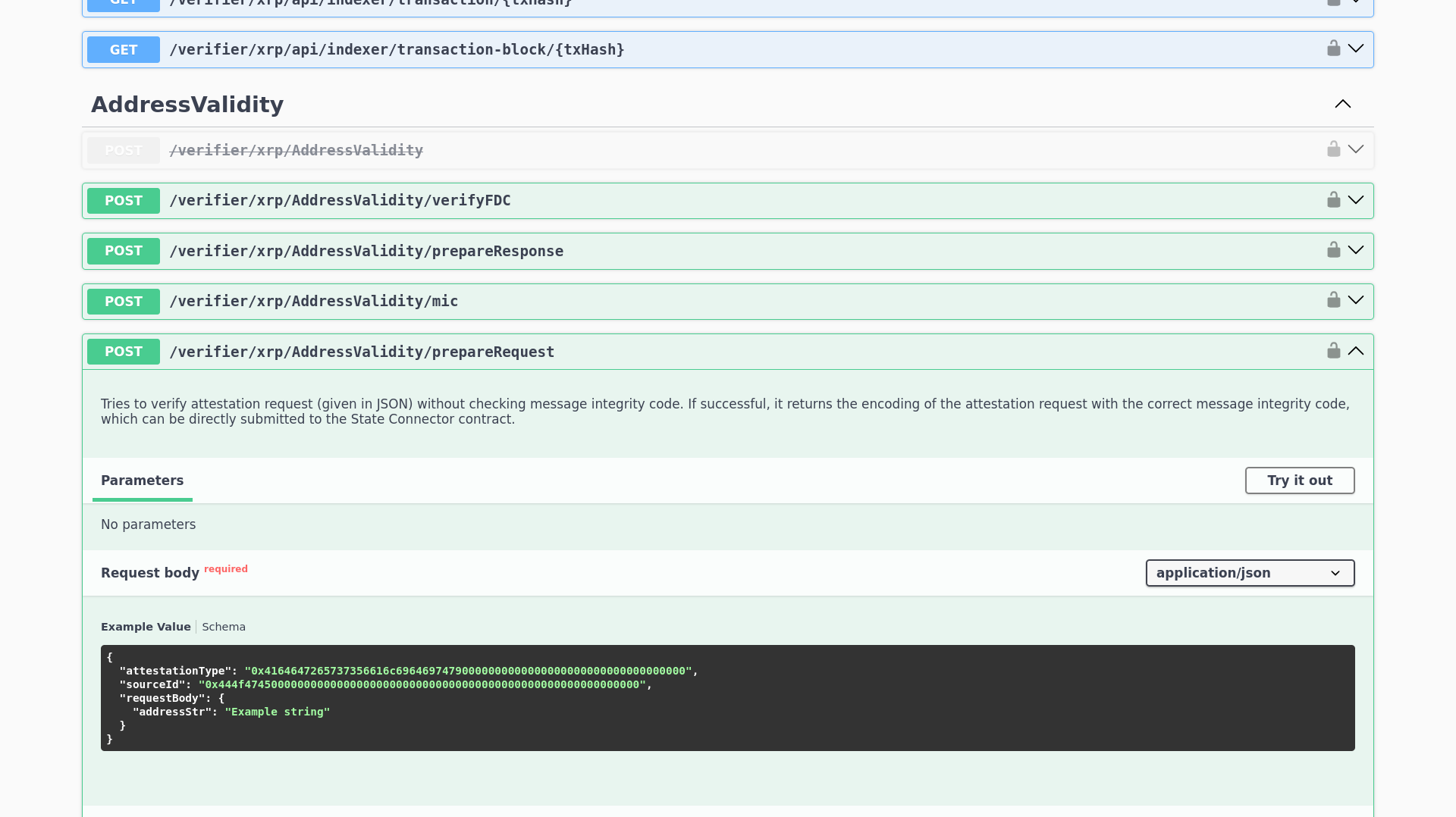Image resolution: width=1456 pixels, height=817 pixels.
Task: Collapse the AddressValidity section
Action: (x=1343, y=104)
